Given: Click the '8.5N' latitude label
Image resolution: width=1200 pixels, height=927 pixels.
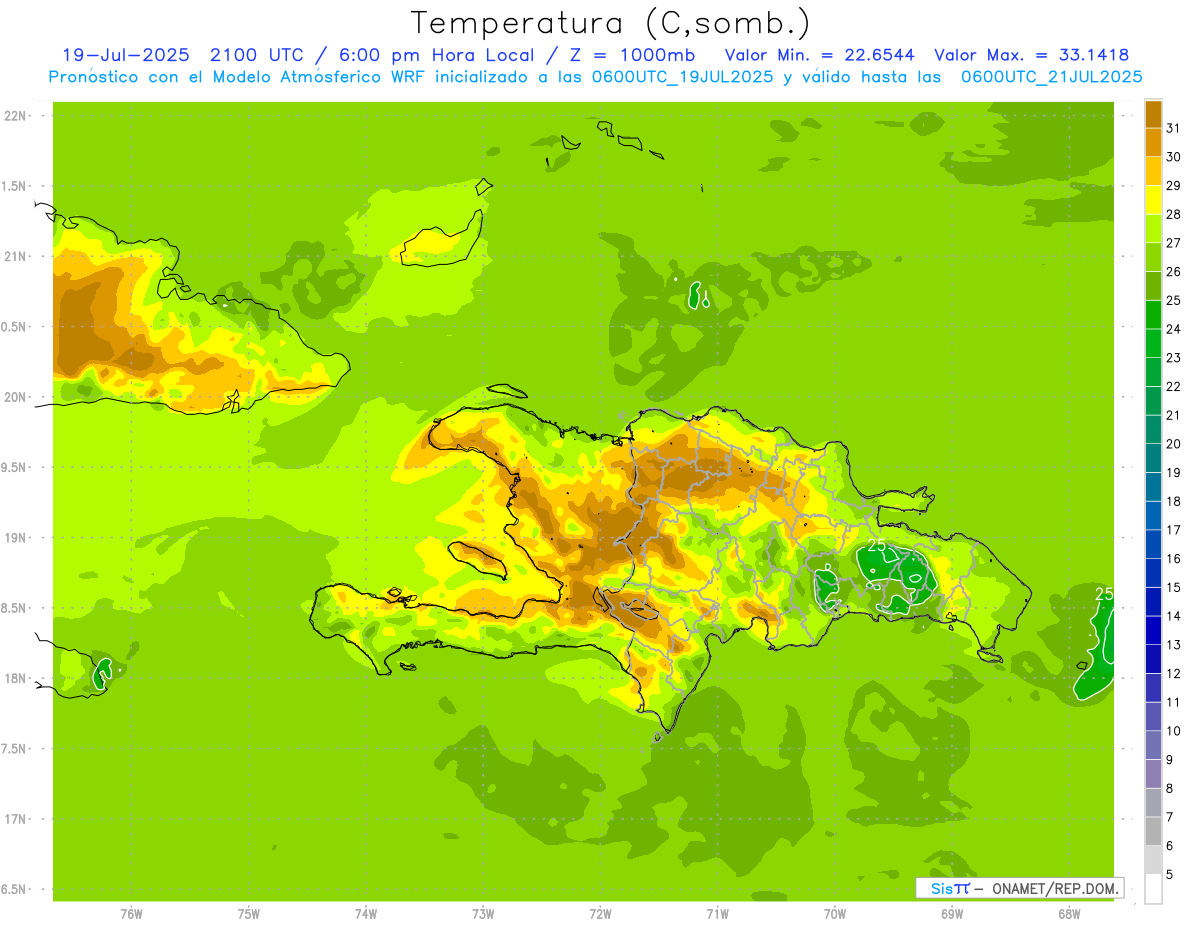Looking at the screenshot, I should pos(15,608).
